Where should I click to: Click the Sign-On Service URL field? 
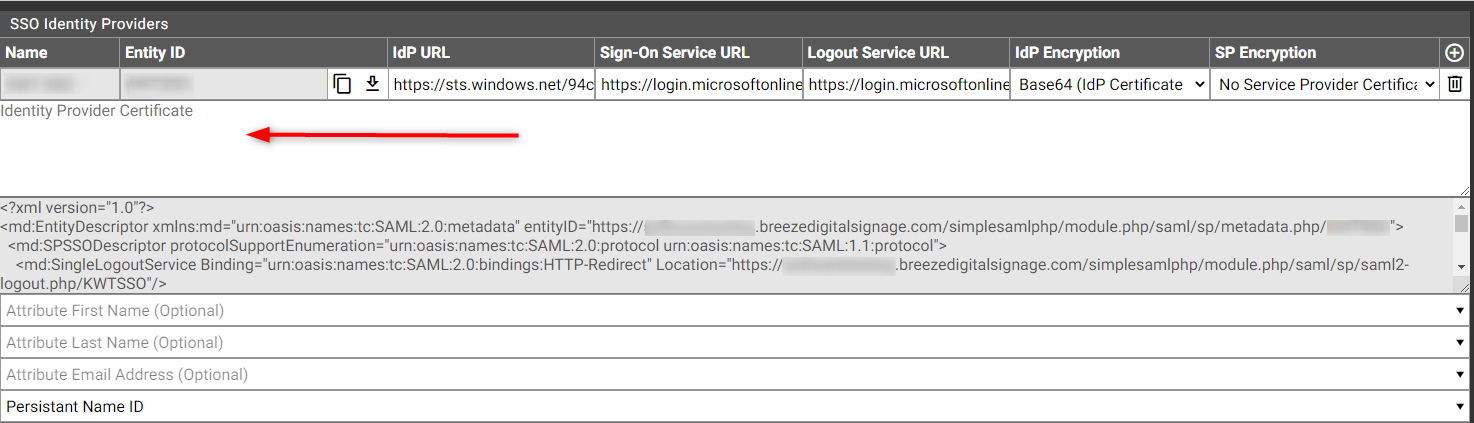(x=700, y=85)
